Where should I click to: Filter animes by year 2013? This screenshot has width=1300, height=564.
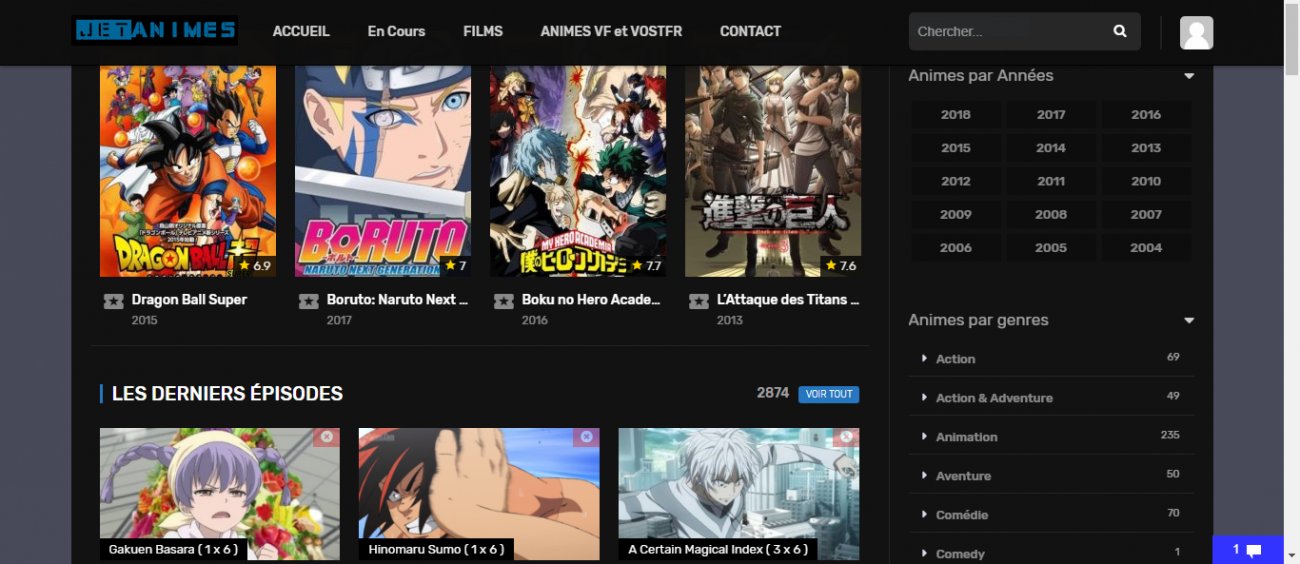pyautogui.click(x=1146, y=148)
